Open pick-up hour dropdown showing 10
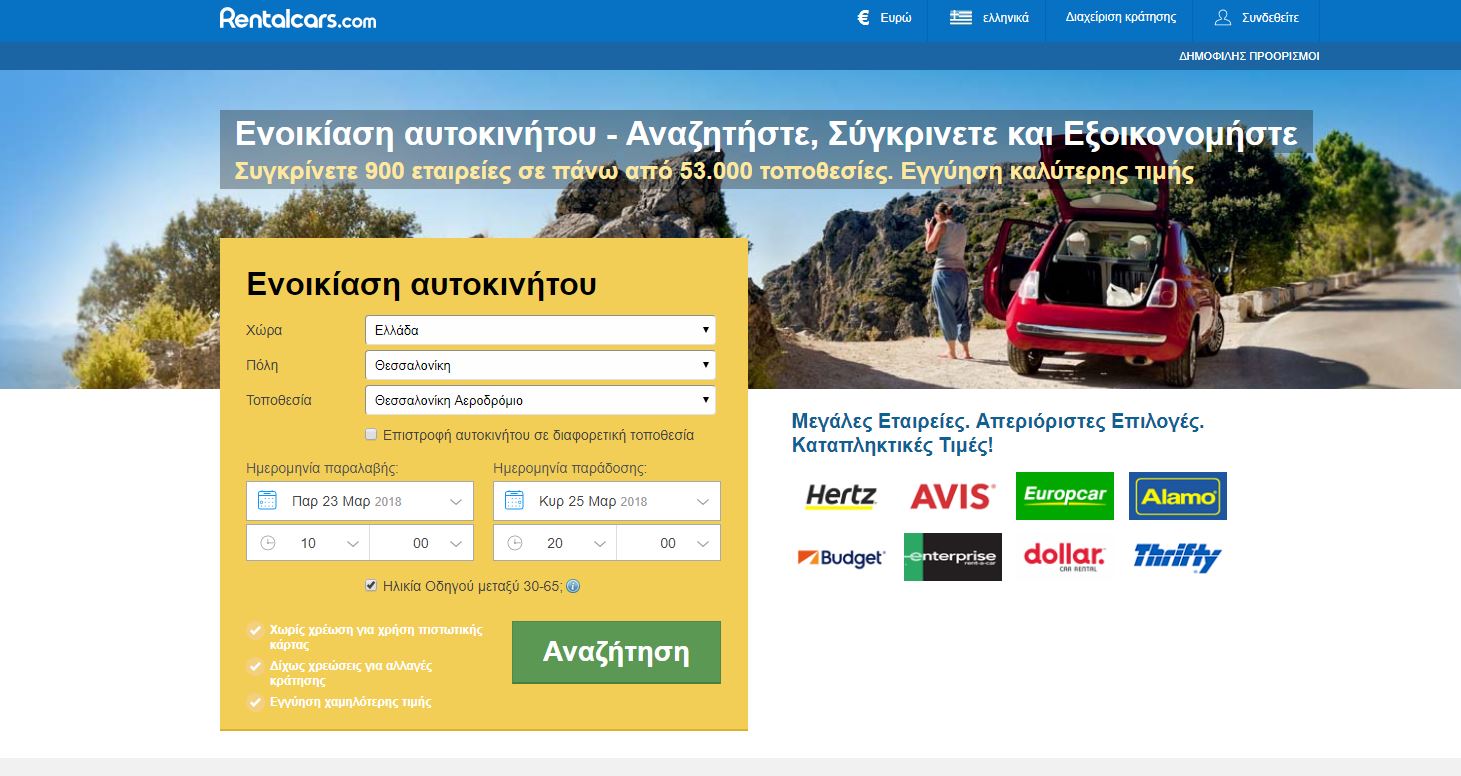This screenshot has width=1461, height=776. click(x=308, y=543)
